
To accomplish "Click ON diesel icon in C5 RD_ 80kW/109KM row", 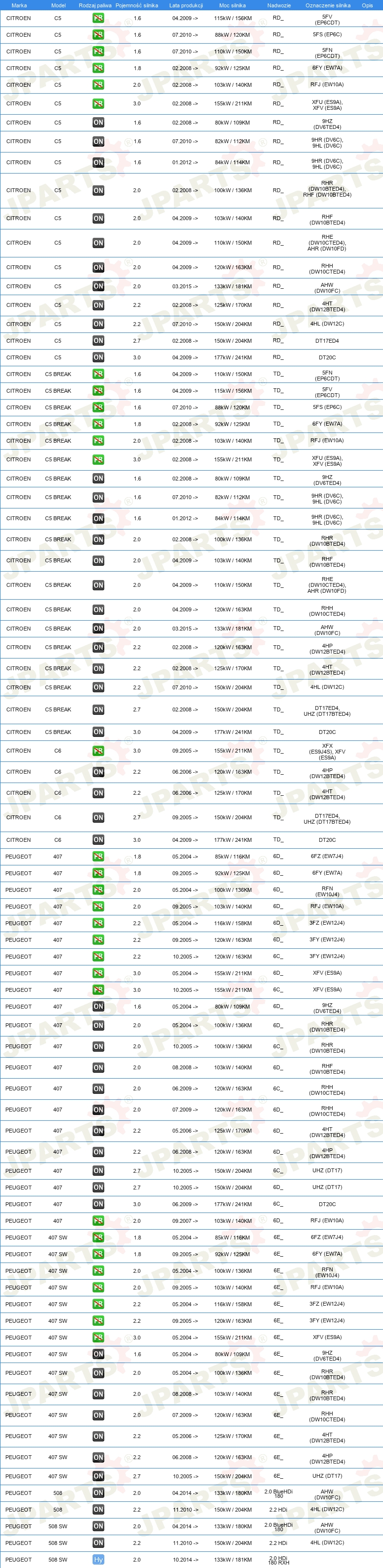I will [98, 123].
